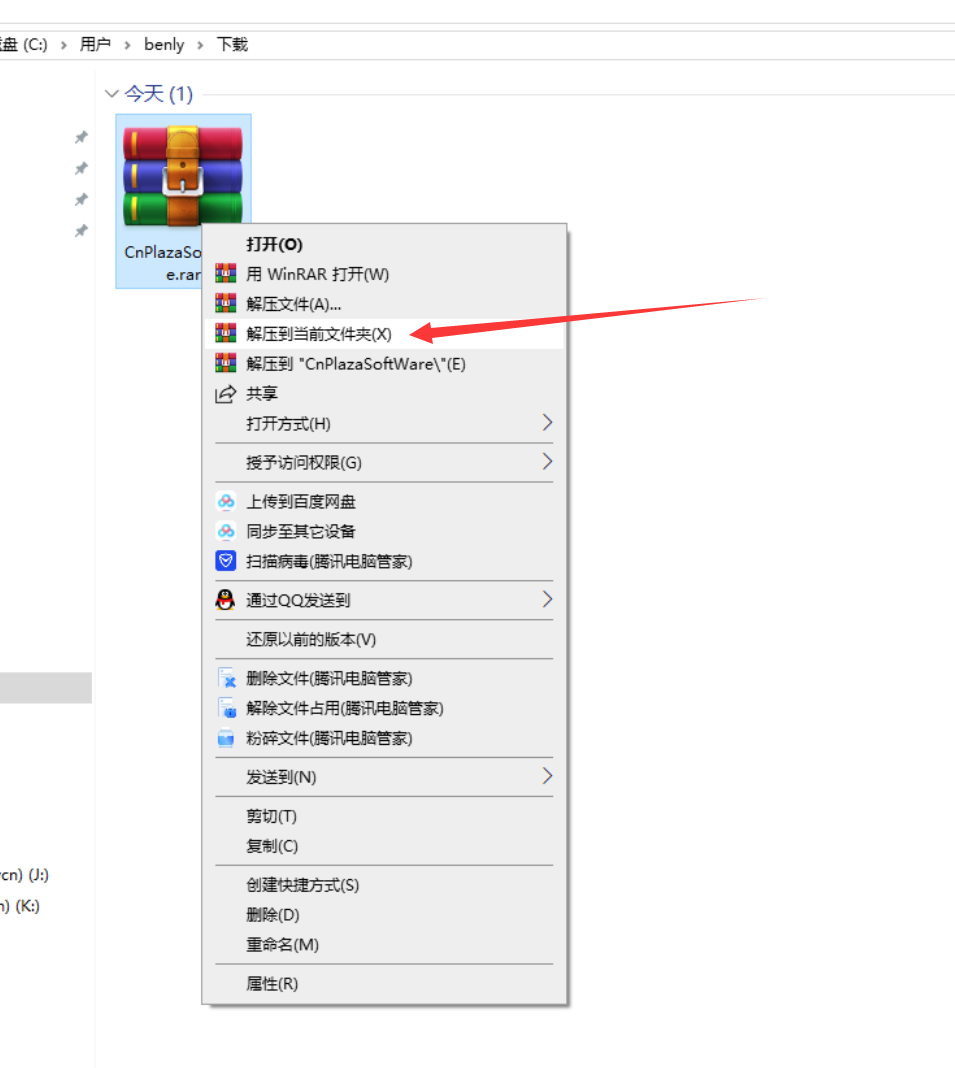The width and height of the screenshot is (955, 1068).
Task: Click the QQ penguin icon
Action: pos(226,601)
